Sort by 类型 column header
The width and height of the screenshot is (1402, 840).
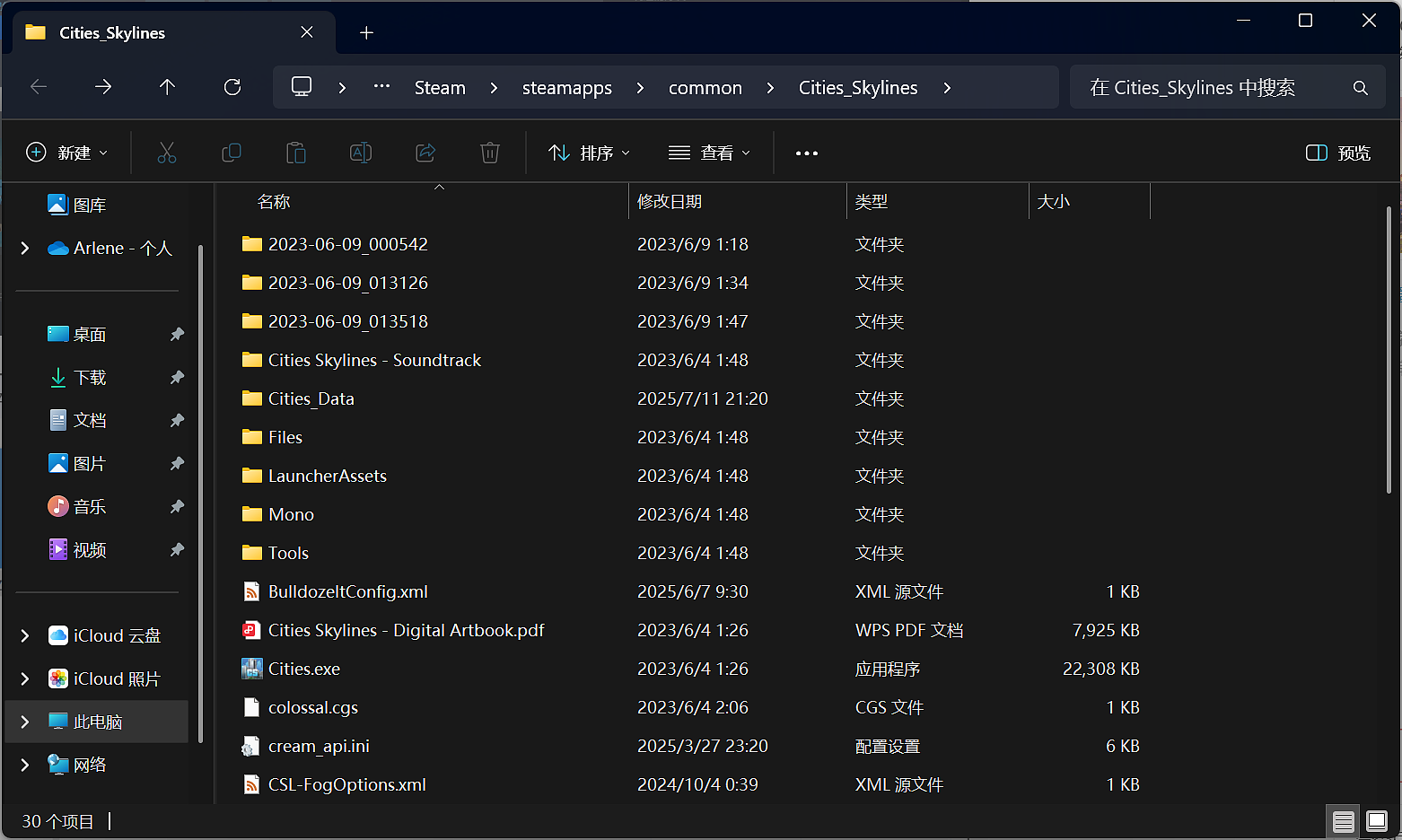(x=937, y=202)
